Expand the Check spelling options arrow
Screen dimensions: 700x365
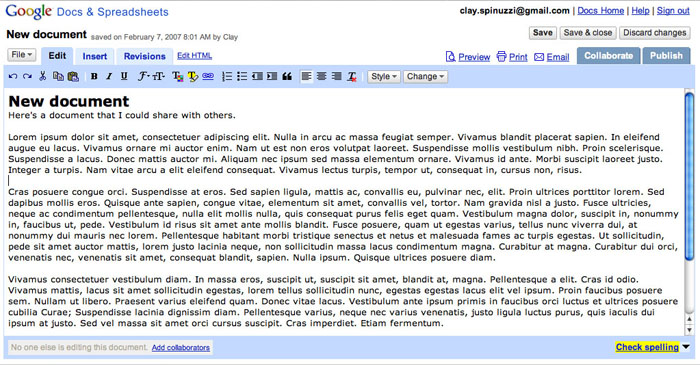686,347
